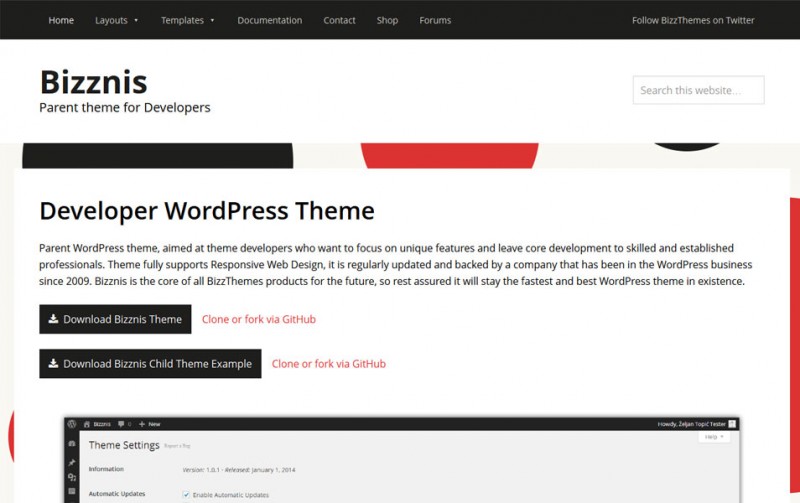Toggle Enable Automatic Updates checkbox
This screenshot has width=800, height=503.
pyautogui.click(x=187, y=494)
